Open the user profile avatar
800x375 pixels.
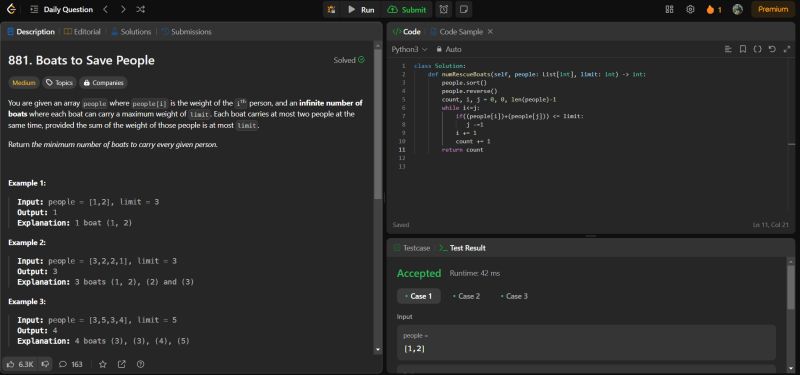(737, 9)
